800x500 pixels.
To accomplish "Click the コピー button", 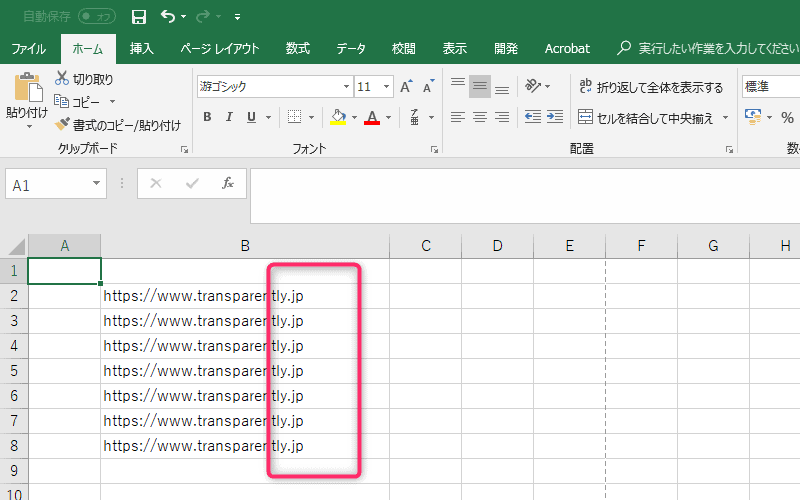I will click(78, 102).
